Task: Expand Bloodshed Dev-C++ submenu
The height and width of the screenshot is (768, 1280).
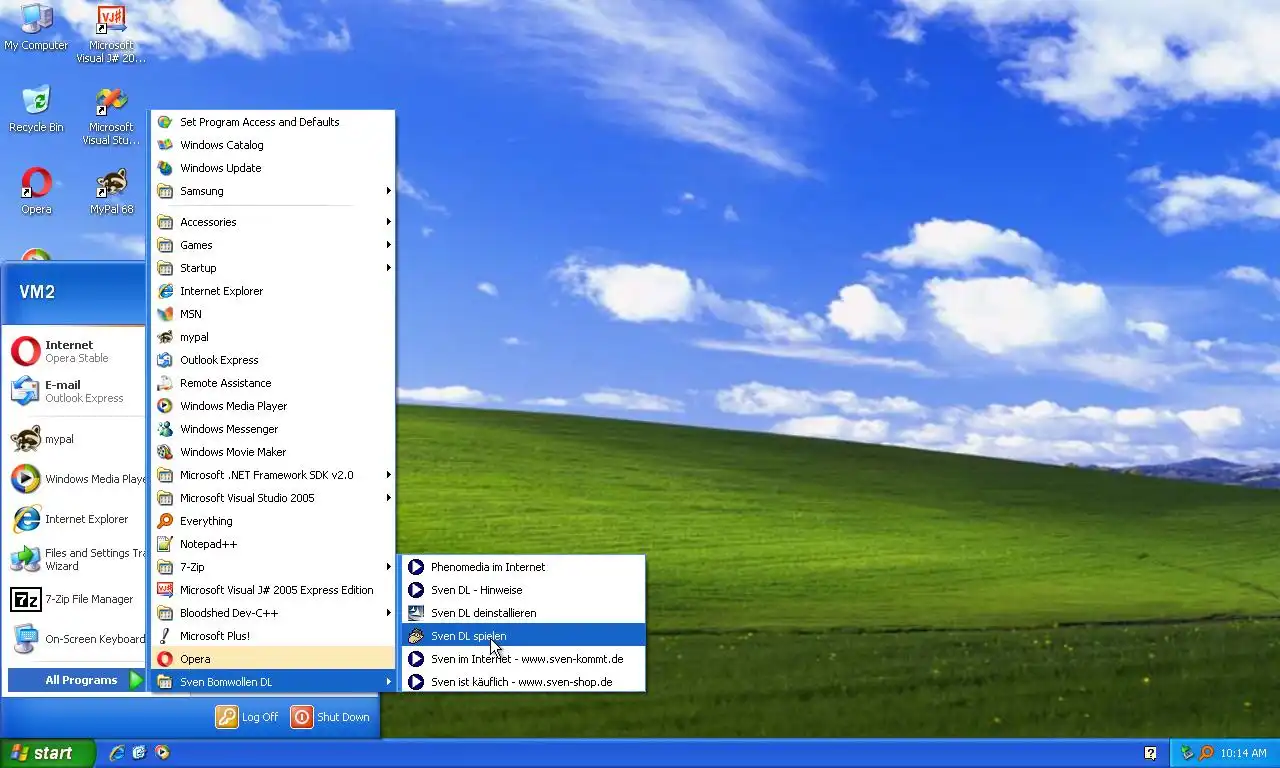Action: 273,613
